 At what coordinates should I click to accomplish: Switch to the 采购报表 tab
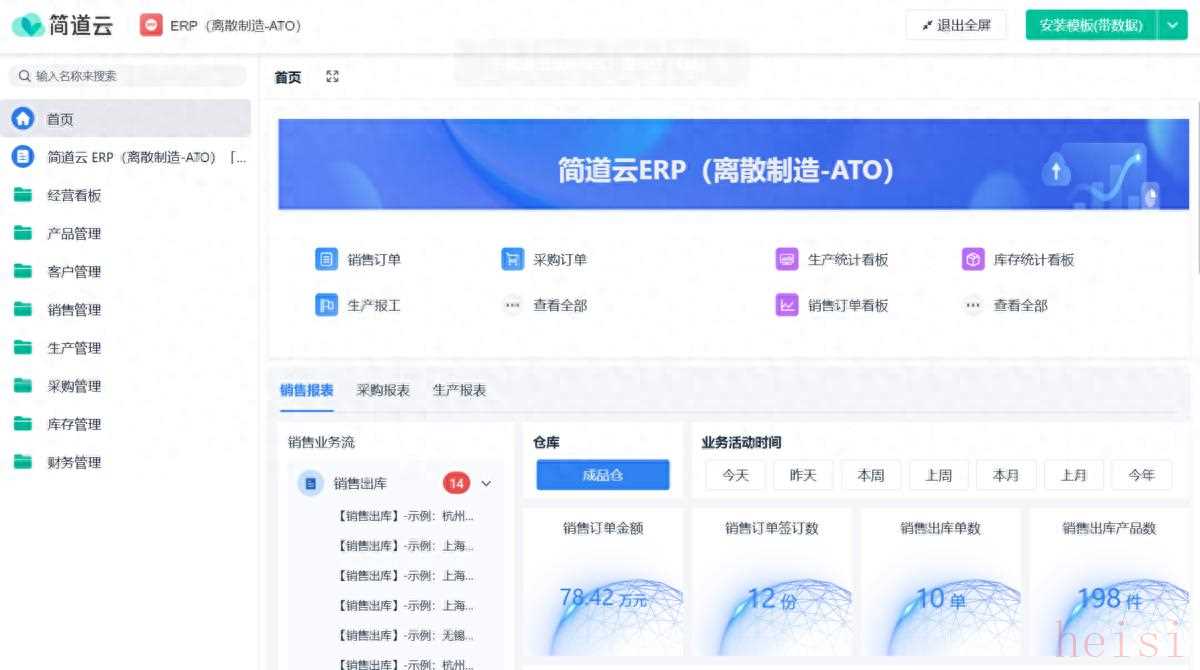tap(383, 390)
